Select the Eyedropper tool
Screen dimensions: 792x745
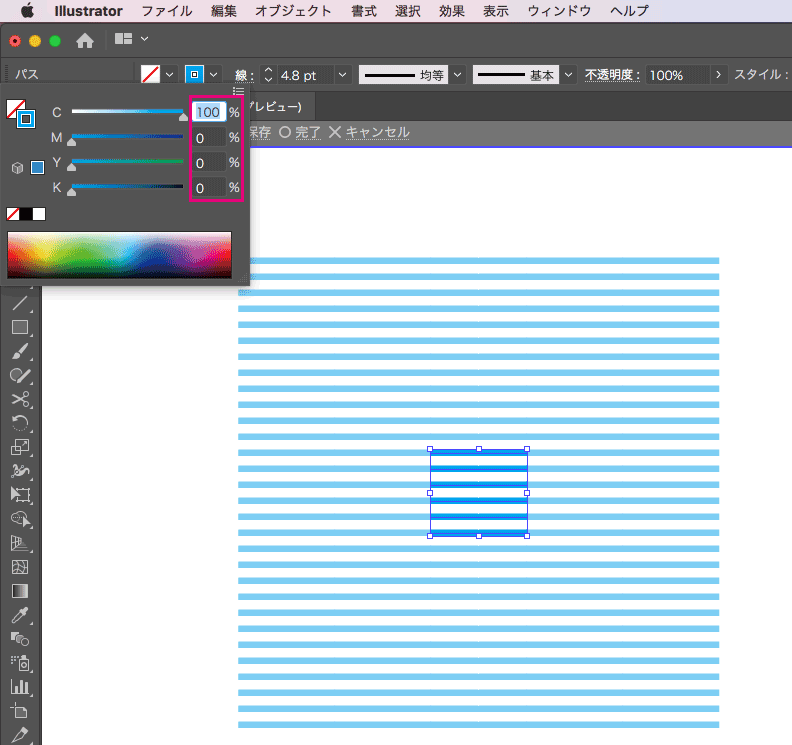[x=20, y=615]
